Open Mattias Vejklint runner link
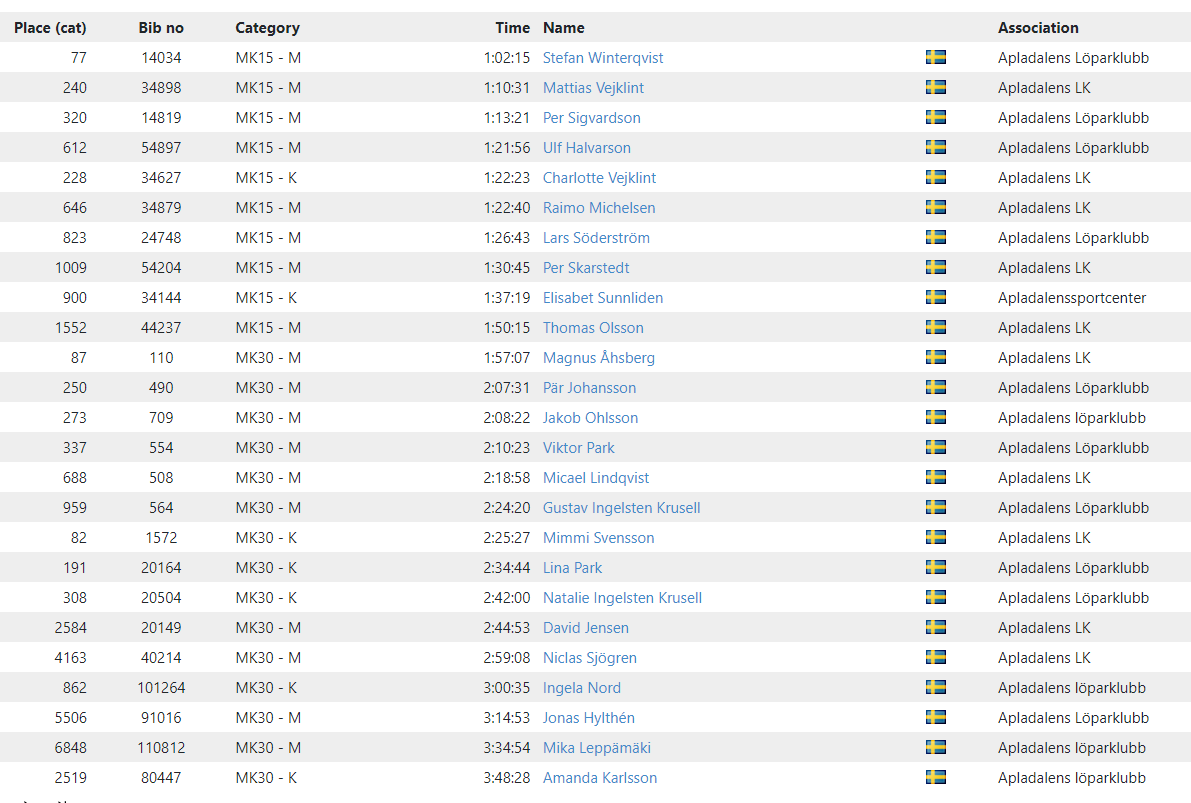Viewport: 1191px width, 803px height. coord(592,88)
